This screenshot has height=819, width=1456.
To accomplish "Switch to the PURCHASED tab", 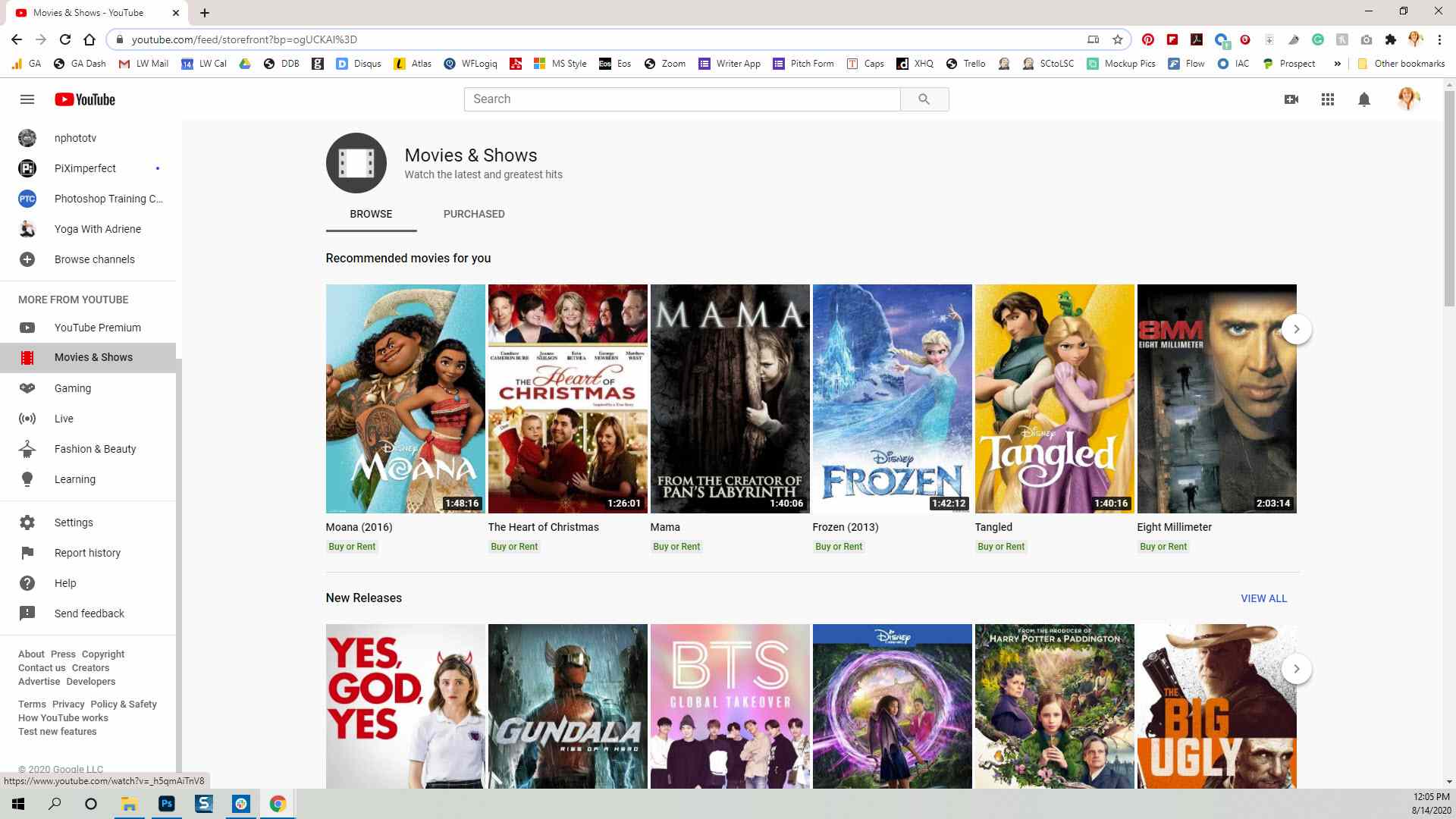I will tap(474, 214).
